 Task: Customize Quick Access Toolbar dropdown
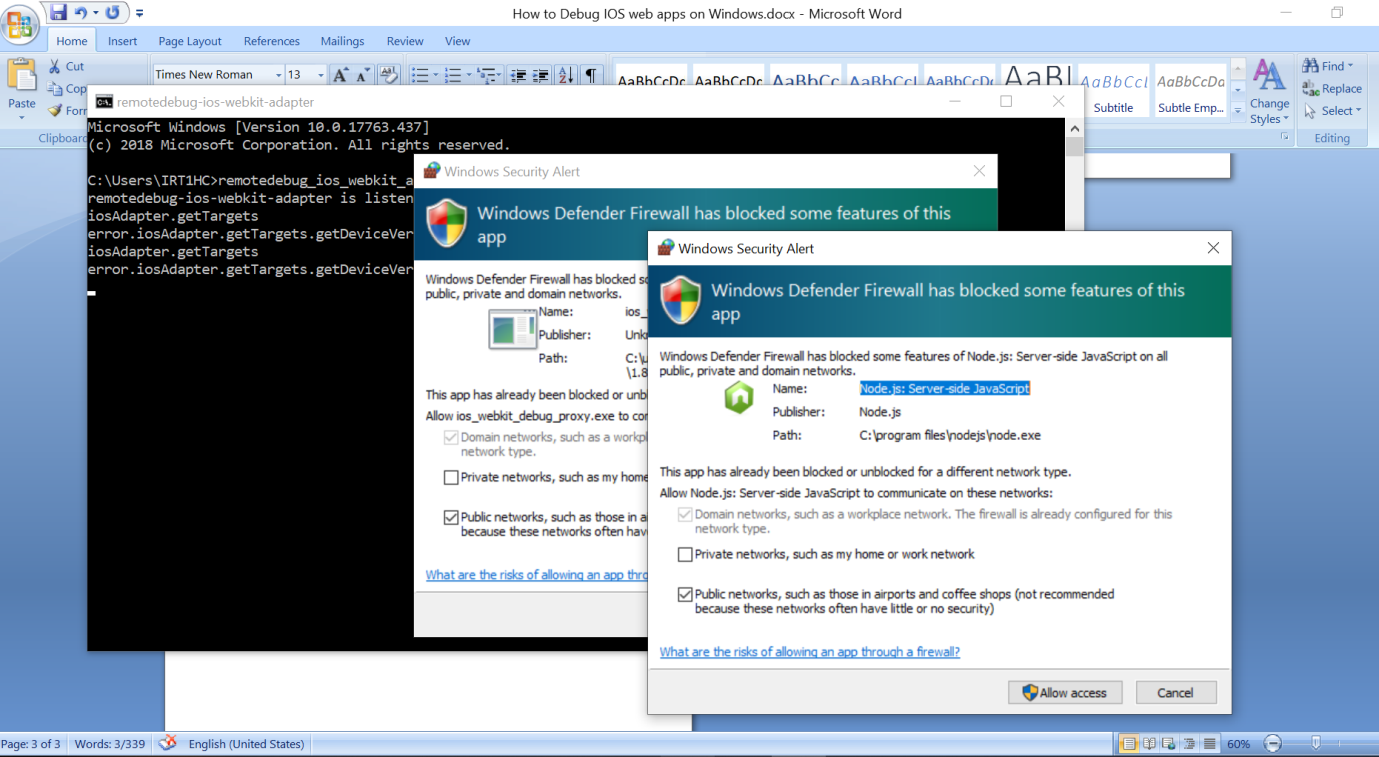pyautogui.click(x=139, y=13)
